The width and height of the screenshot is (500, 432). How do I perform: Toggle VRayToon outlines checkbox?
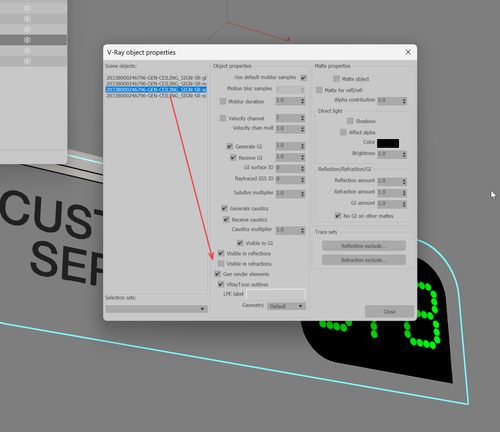(221, 284)
